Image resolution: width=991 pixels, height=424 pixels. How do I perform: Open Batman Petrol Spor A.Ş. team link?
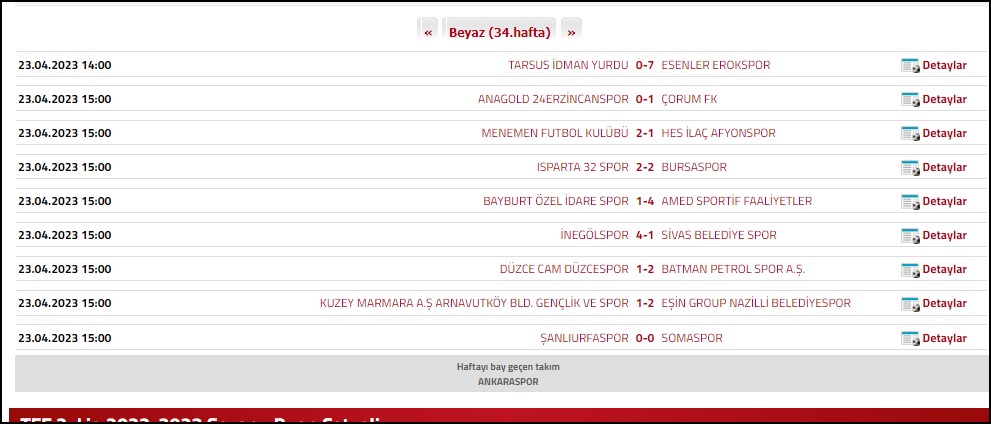click(732, 269)
